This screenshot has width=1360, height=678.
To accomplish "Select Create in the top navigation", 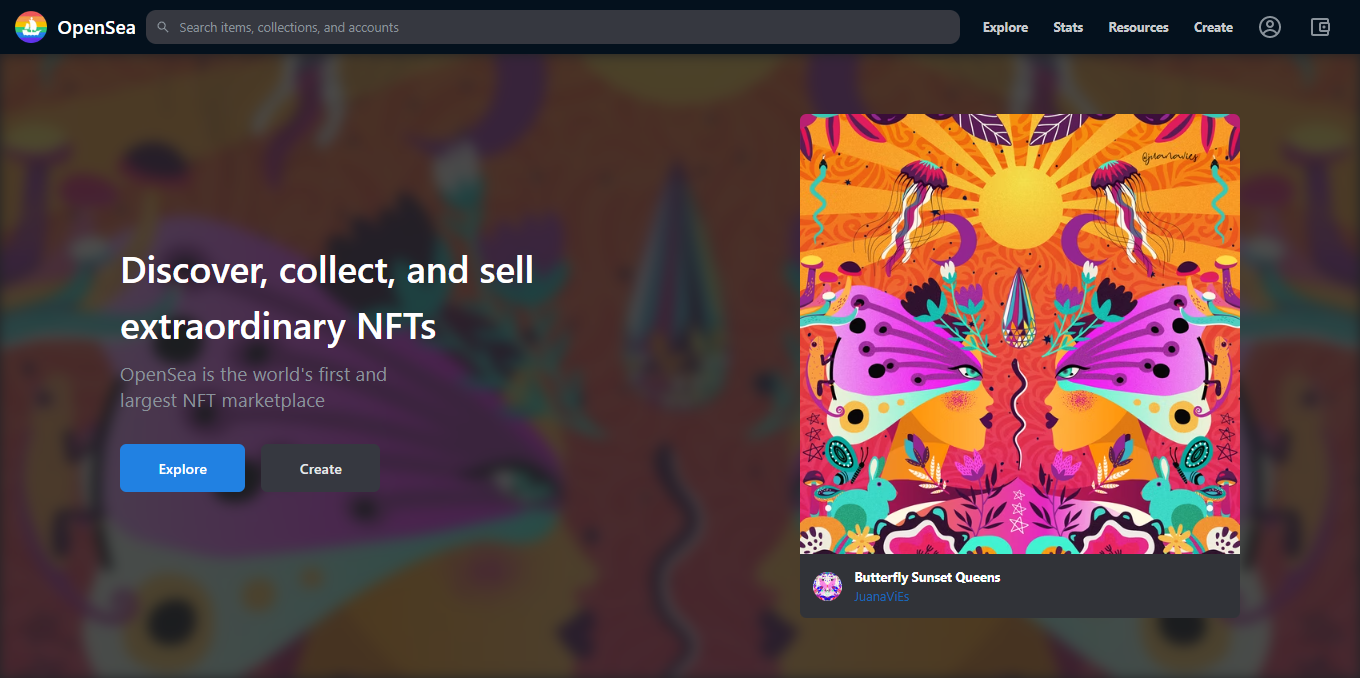I will (x=1213, y=27).
